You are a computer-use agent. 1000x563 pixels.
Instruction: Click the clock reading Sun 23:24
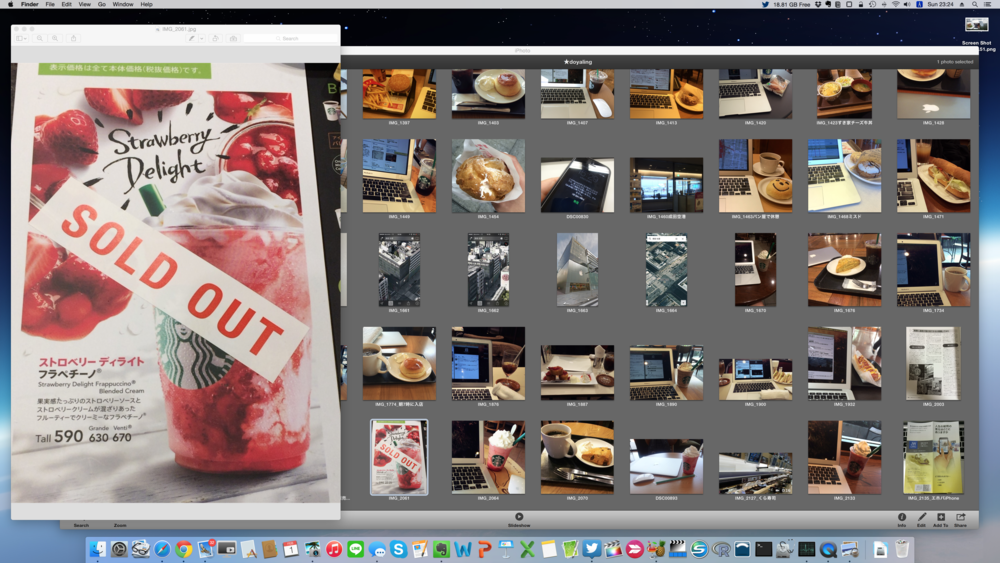pyautogui.click(x=940, y=4)
